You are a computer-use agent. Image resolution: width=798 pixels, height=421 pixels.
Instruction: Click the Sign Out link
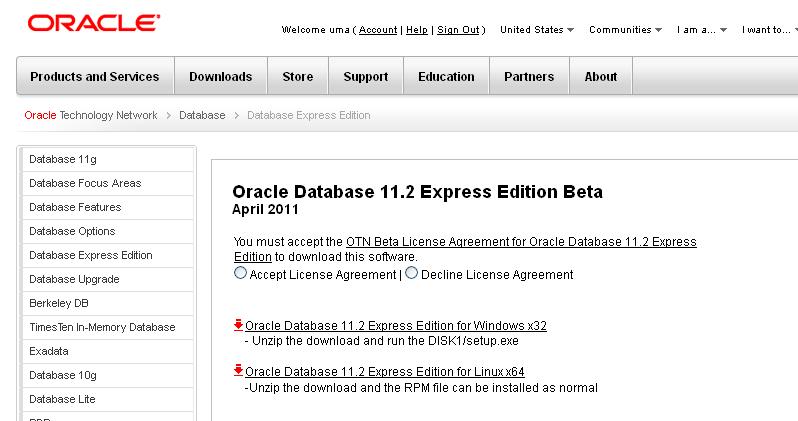[x=458, y=30]
